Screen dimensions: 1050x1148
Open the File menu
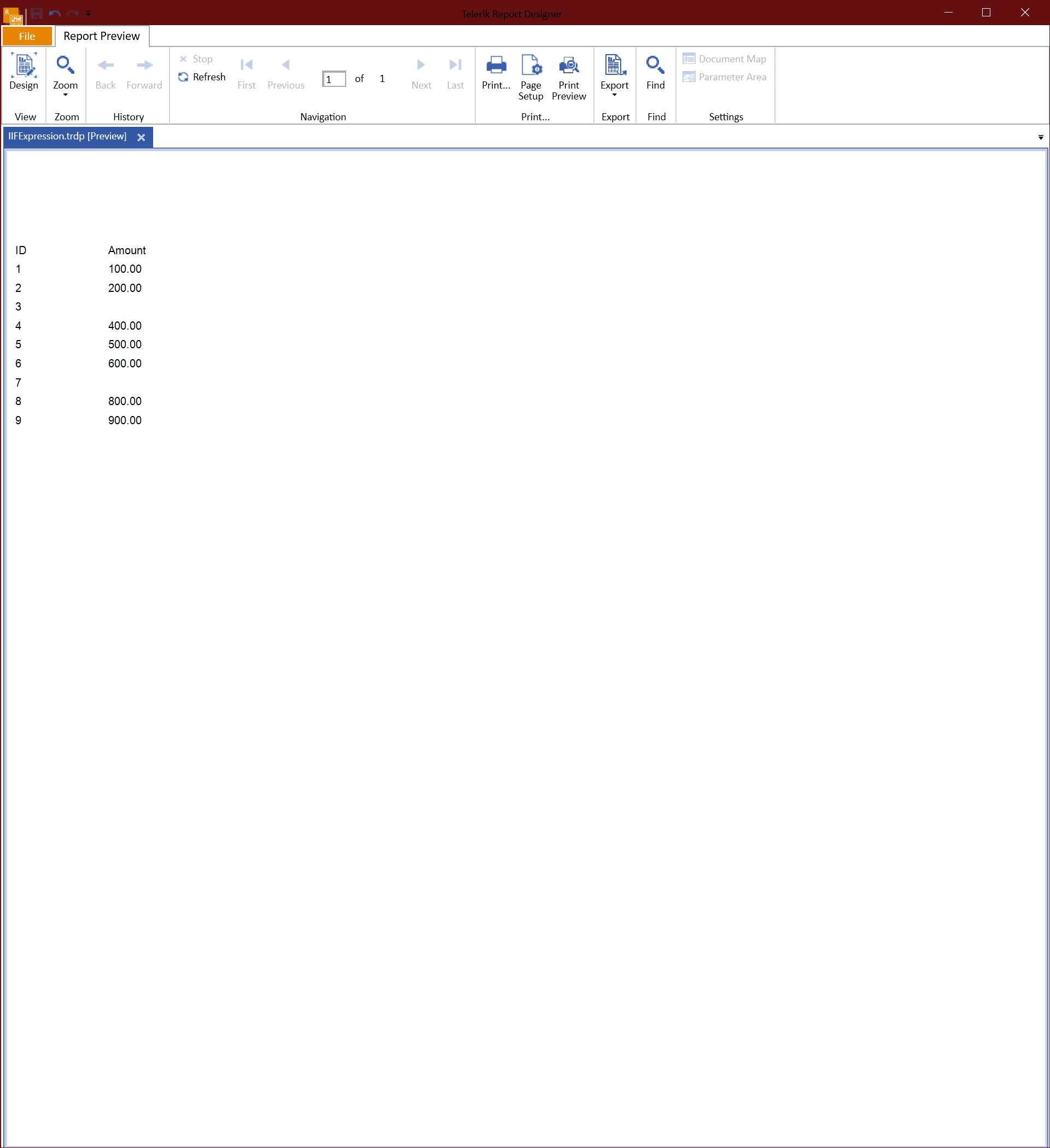pos(27,36)
